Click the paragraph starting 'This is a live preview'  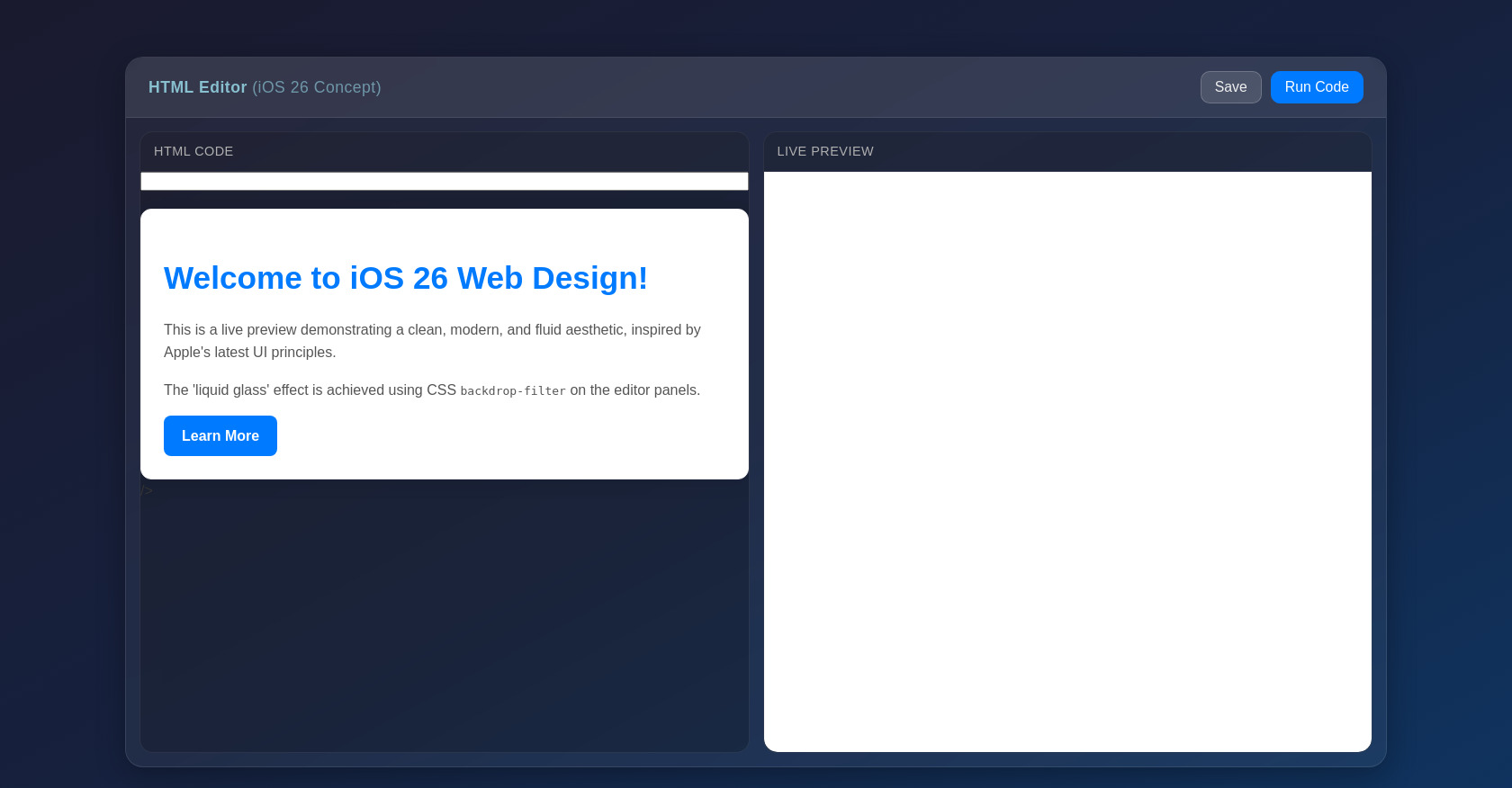pos(432,340)
